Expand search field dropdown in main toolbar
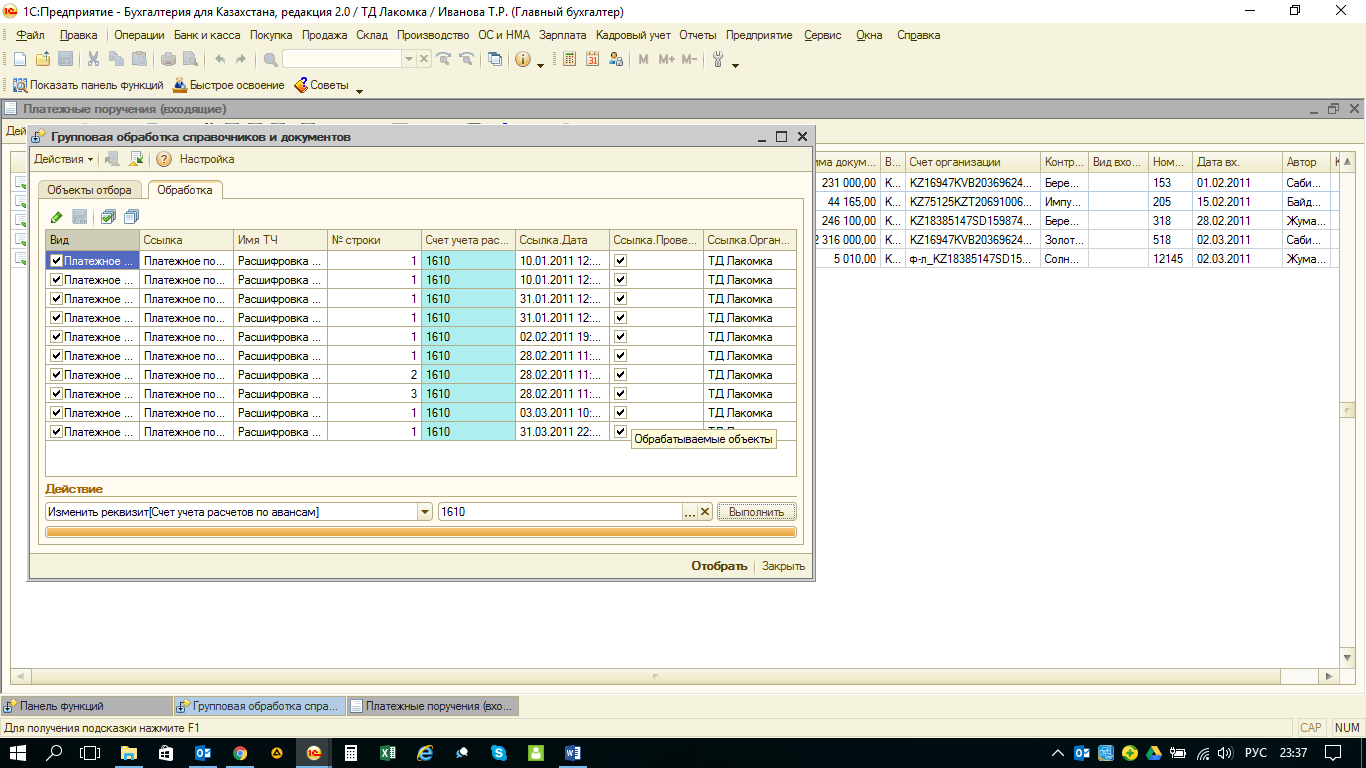This screenshot has height=768, width=1366. 408,59
